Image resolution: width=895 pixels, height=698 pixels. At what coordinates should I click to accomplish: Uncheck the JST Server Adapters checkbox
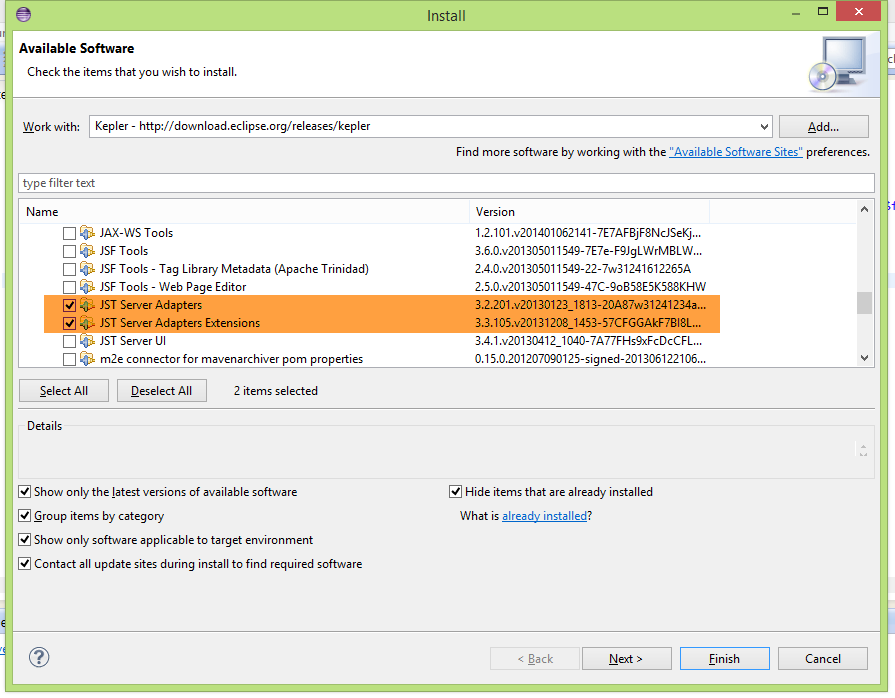coord(69,305)
